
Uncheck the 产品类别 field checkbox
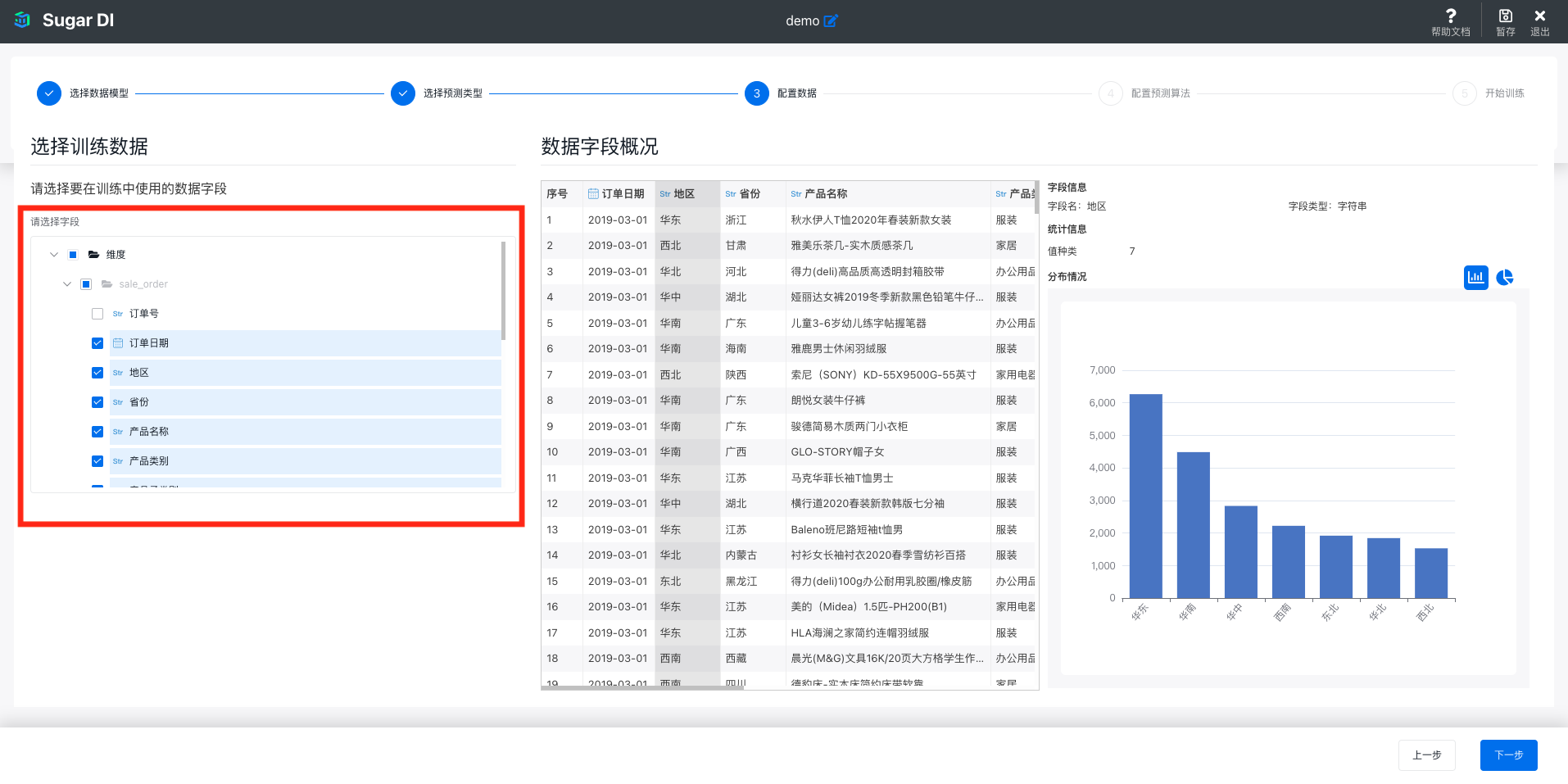tap(97, 461)
